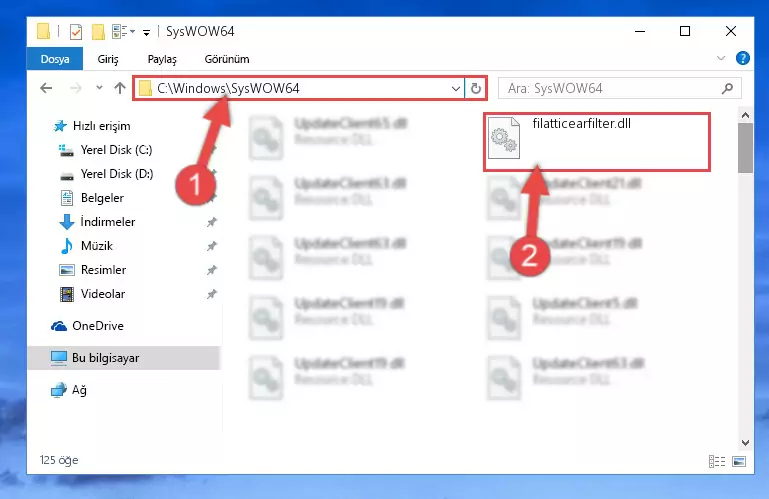Go up one folder level arrow

click(x=120, y=88)
